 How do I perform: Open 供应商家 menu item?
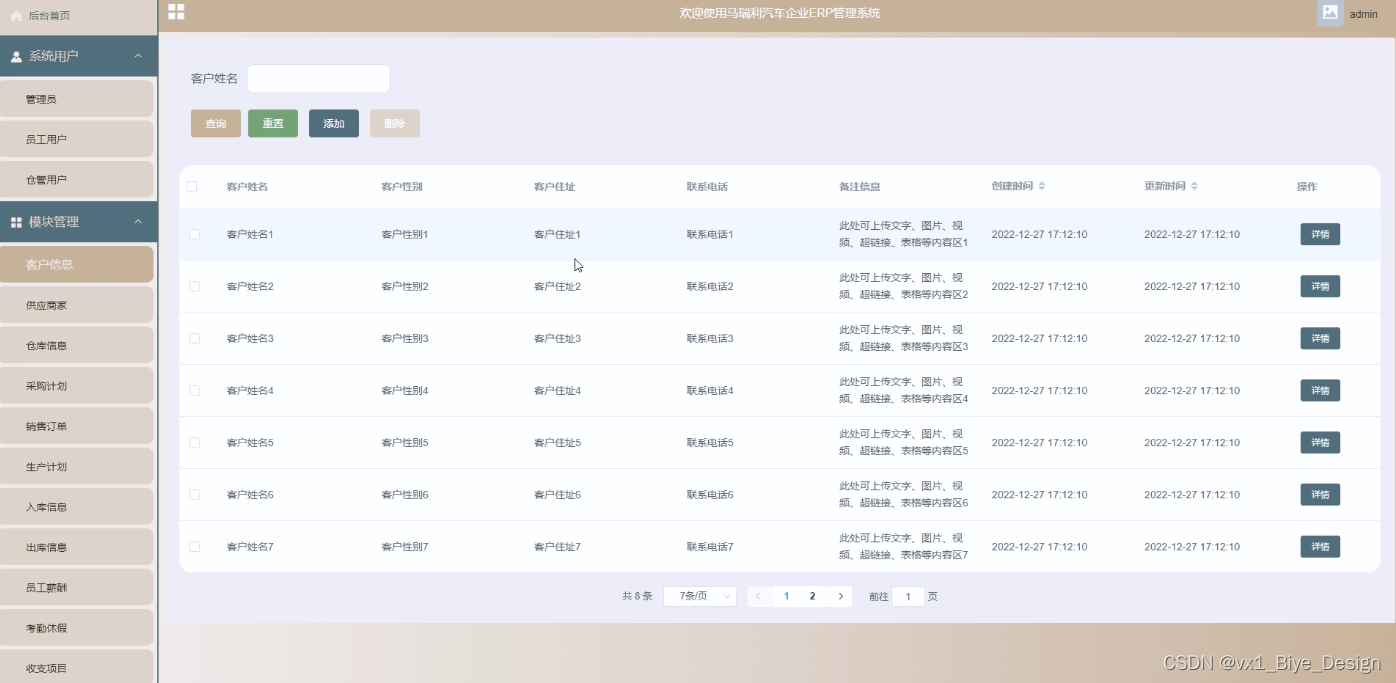click(77, 305)
